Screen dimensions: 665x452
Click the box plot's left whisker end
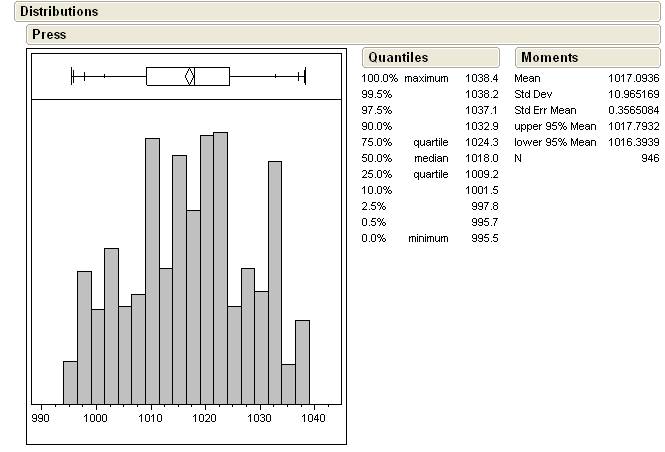[x=72, y=76]
